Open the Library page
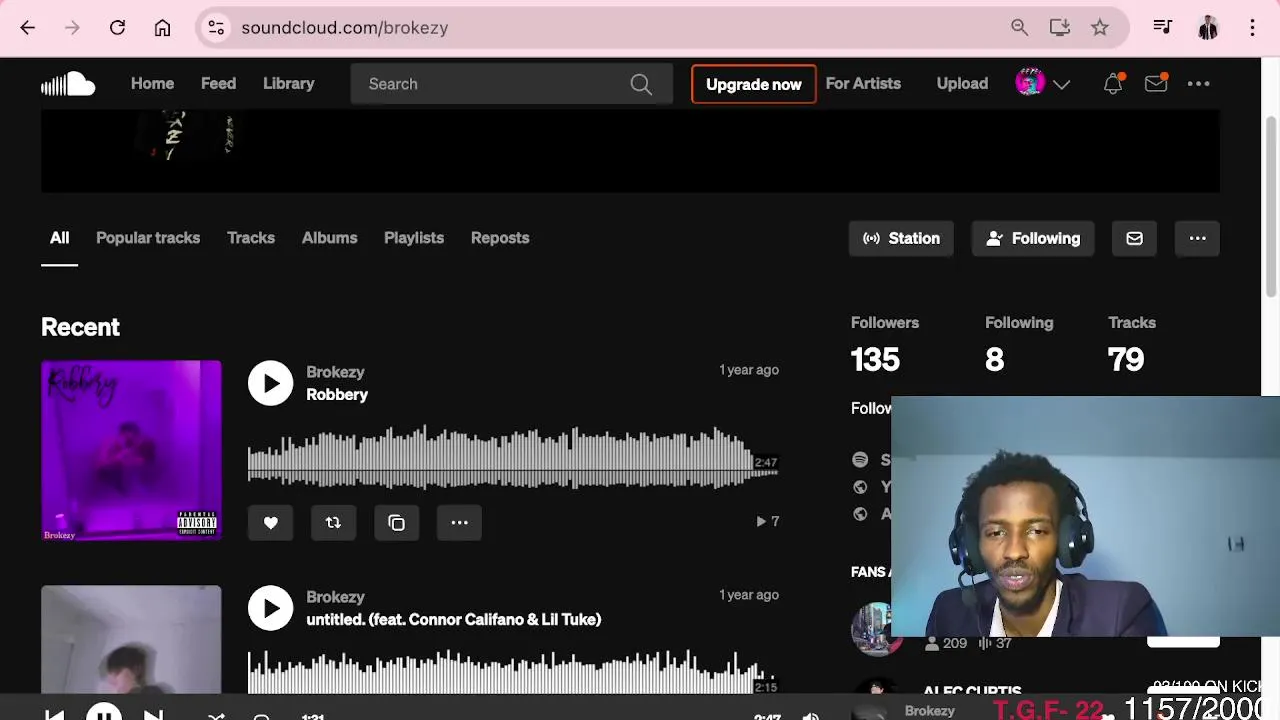1280x720 pixels. pos(288,84)
